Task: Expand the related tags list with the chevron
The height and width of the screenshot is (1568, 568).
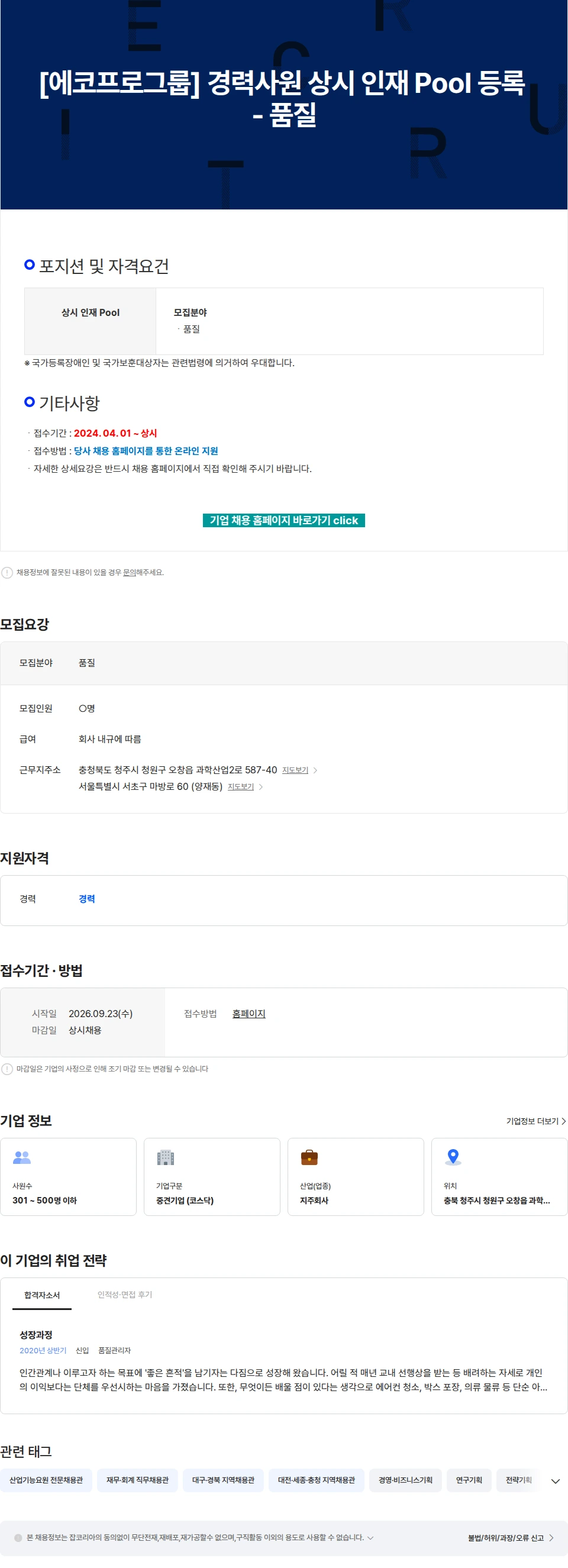Action: (555, 1481)
